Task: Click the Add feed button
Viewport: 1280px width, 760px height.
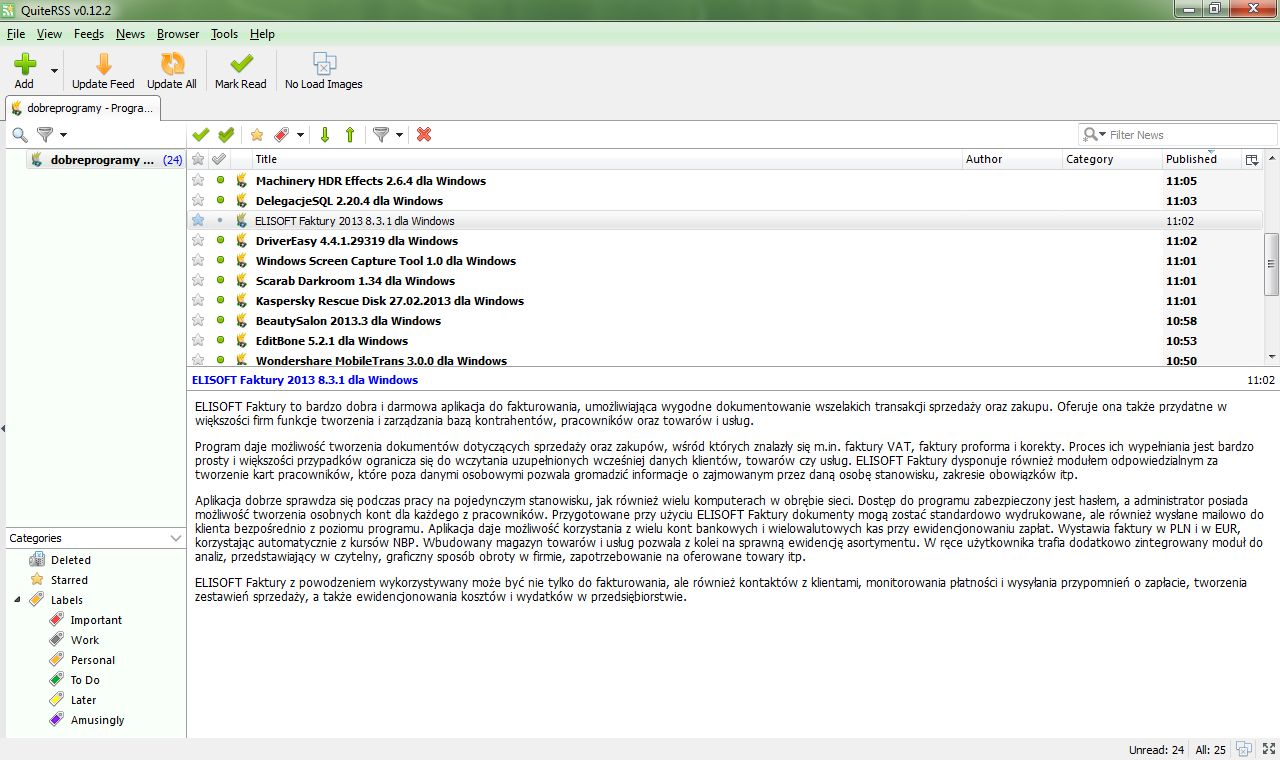Action: (x=24, y=71)
